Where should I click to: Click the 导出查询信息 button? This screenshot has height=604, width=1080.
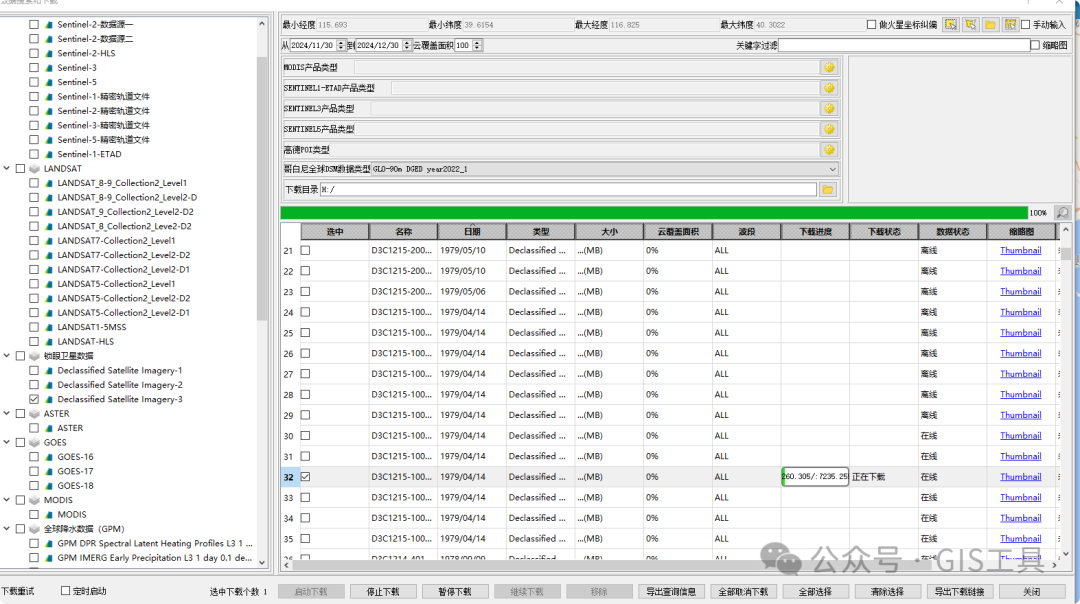pyautogui.click(x=671, y=592)
